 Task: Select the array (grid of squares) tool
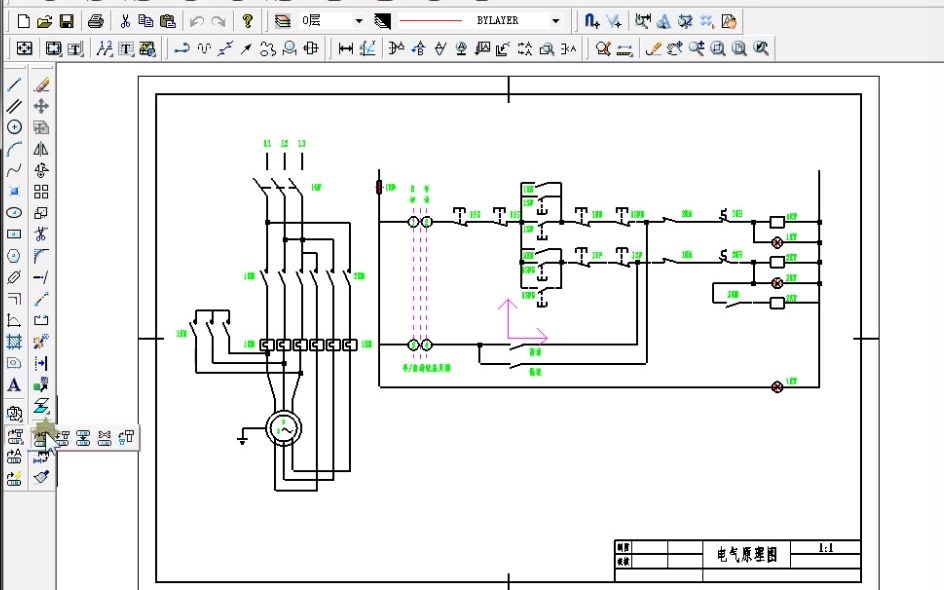[x=41, y=191]
